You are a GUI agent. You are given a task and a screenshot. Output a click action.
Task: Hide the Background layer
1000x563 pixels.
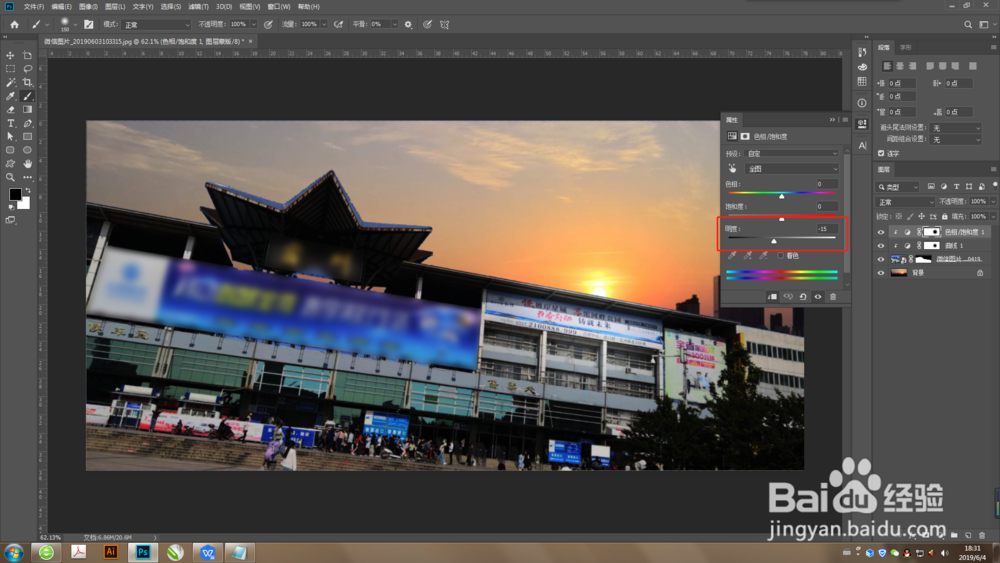(x=881, y=273)
